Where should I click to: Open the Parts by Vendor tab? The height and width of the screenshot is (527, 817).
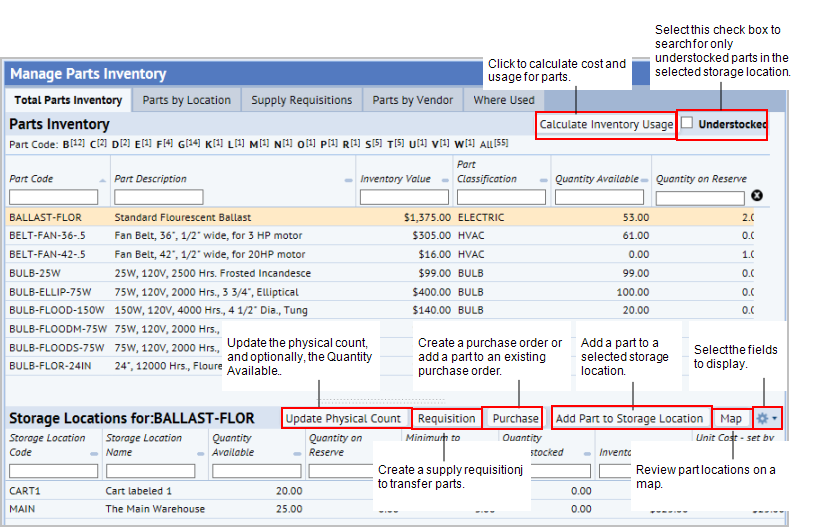[413, 100]
